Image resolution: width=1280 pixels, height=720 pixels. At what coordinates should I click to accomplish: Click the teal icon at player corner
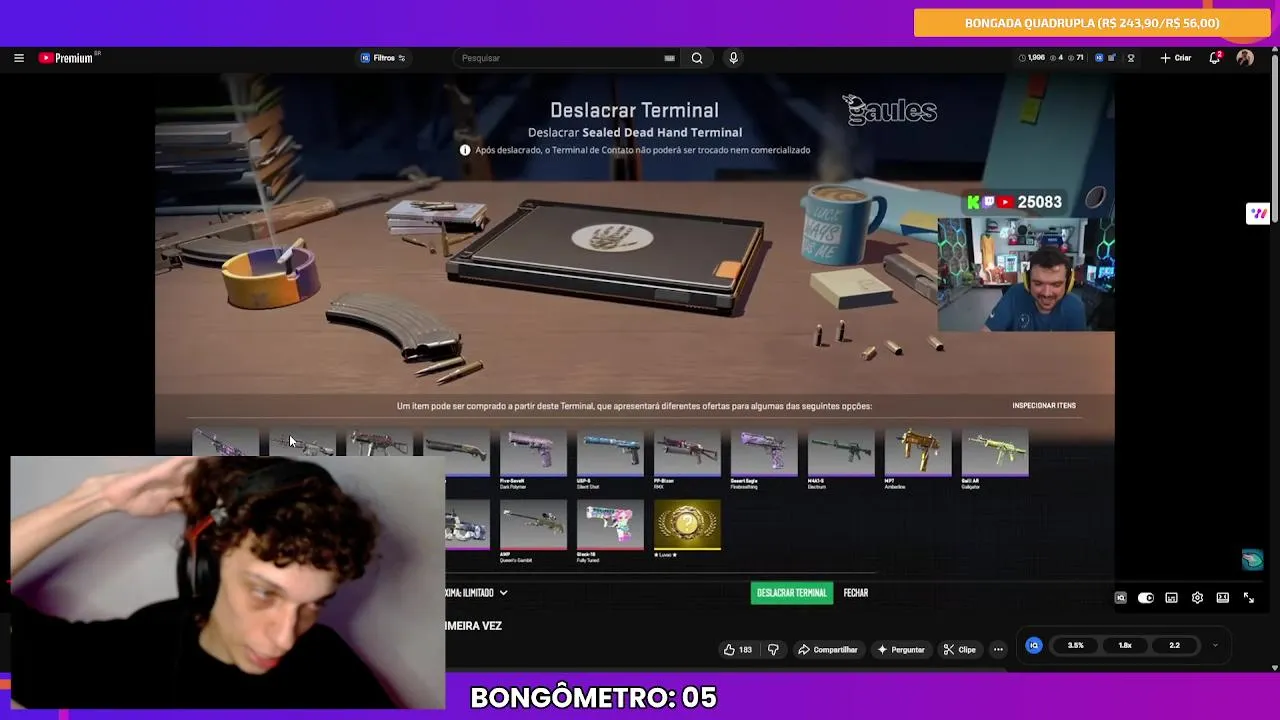(1252, 560)
